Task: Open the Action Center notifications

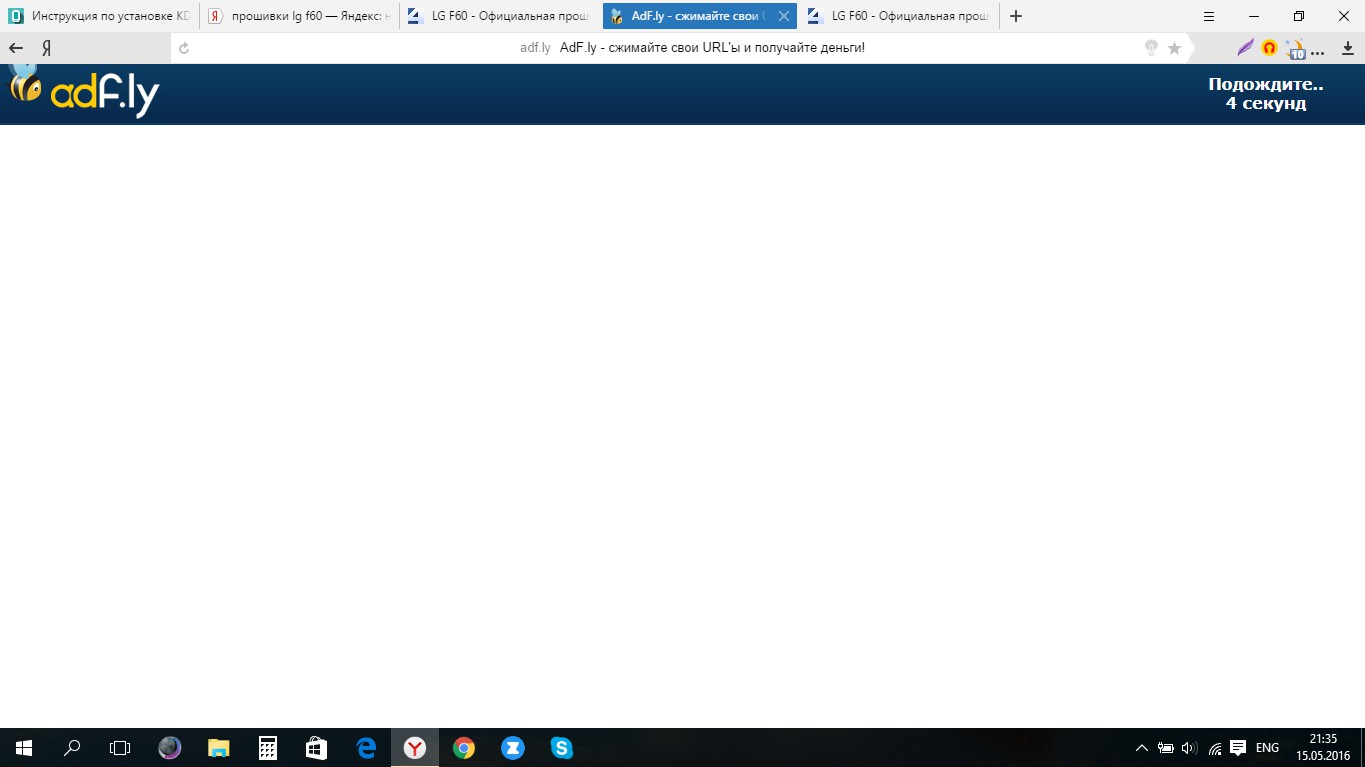Action: [x=1238, y=748]
